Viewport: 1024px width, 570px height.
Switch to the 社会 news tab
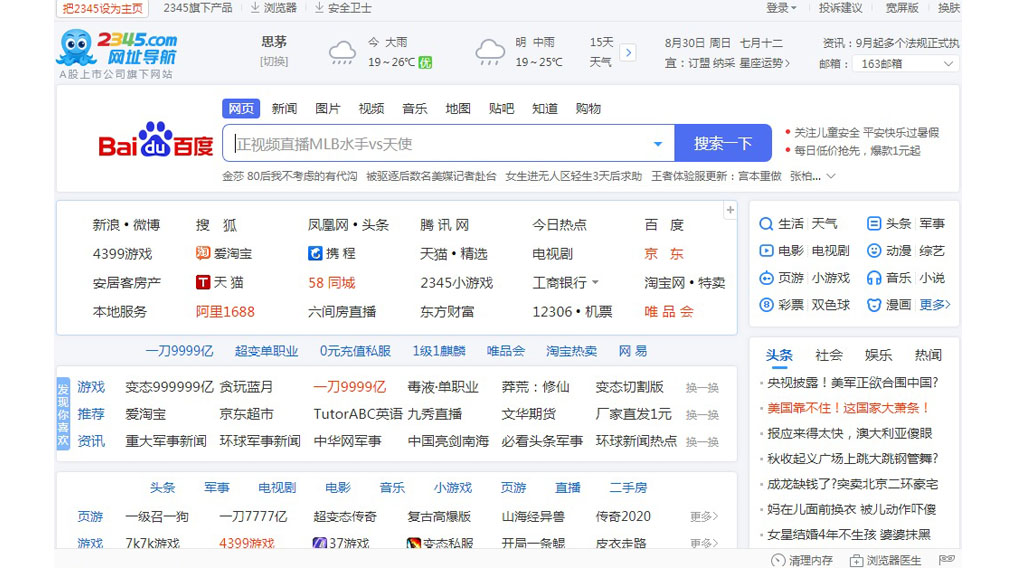click(829, 355)
